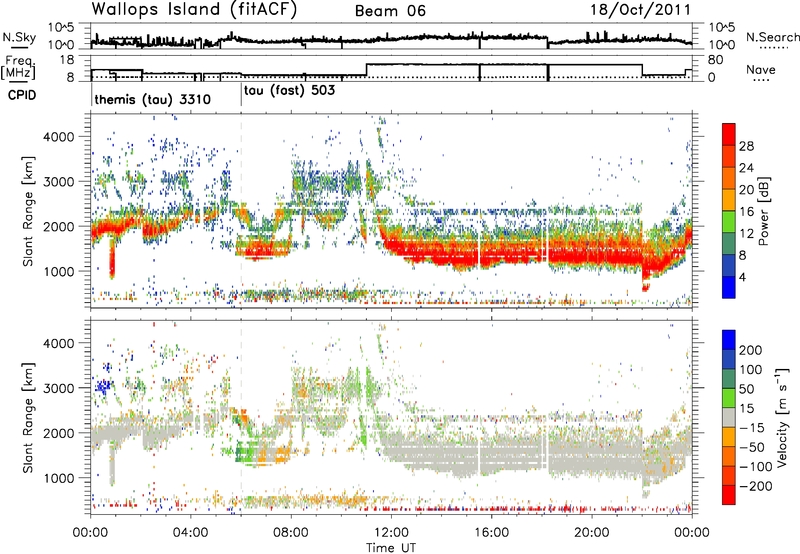Click the 'themis (tau) 3310' text
Image resolution: width=800 pixels, height=554 pixels.
click(153, 99)
